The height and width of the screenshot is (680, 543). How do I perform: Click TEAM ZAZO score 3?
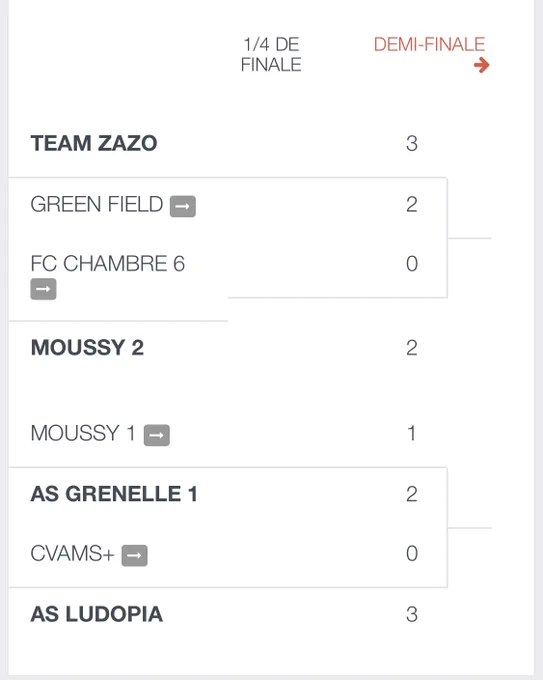pos(412,144)
